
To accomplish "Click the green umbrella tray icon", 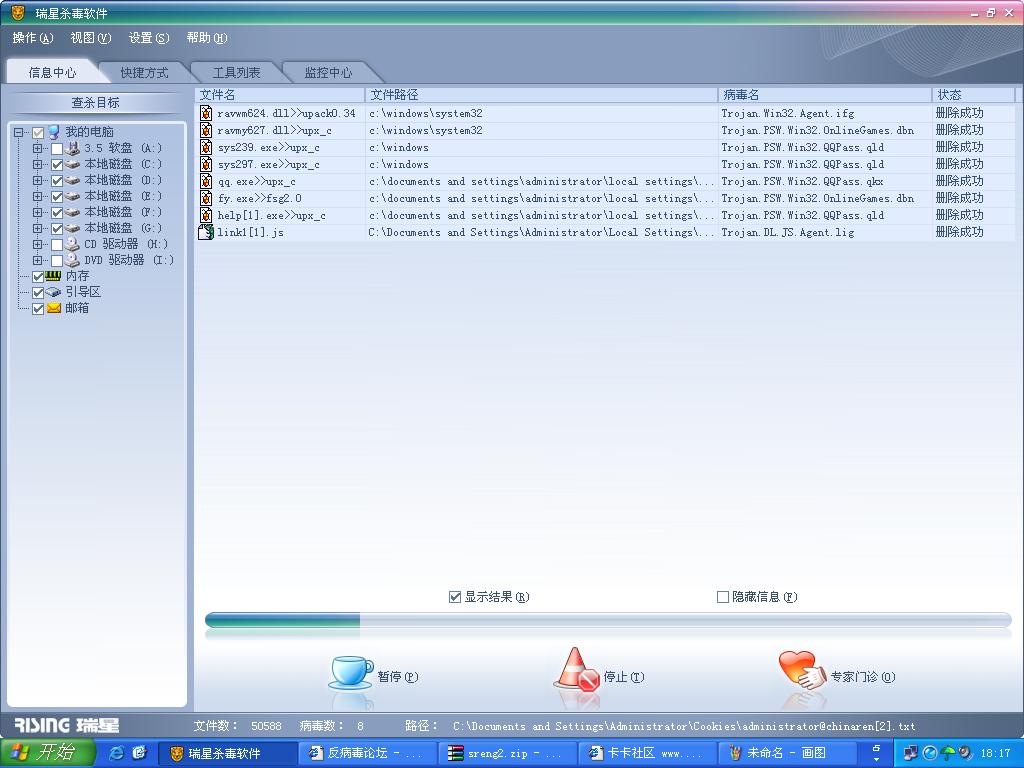I will point(948,753).
